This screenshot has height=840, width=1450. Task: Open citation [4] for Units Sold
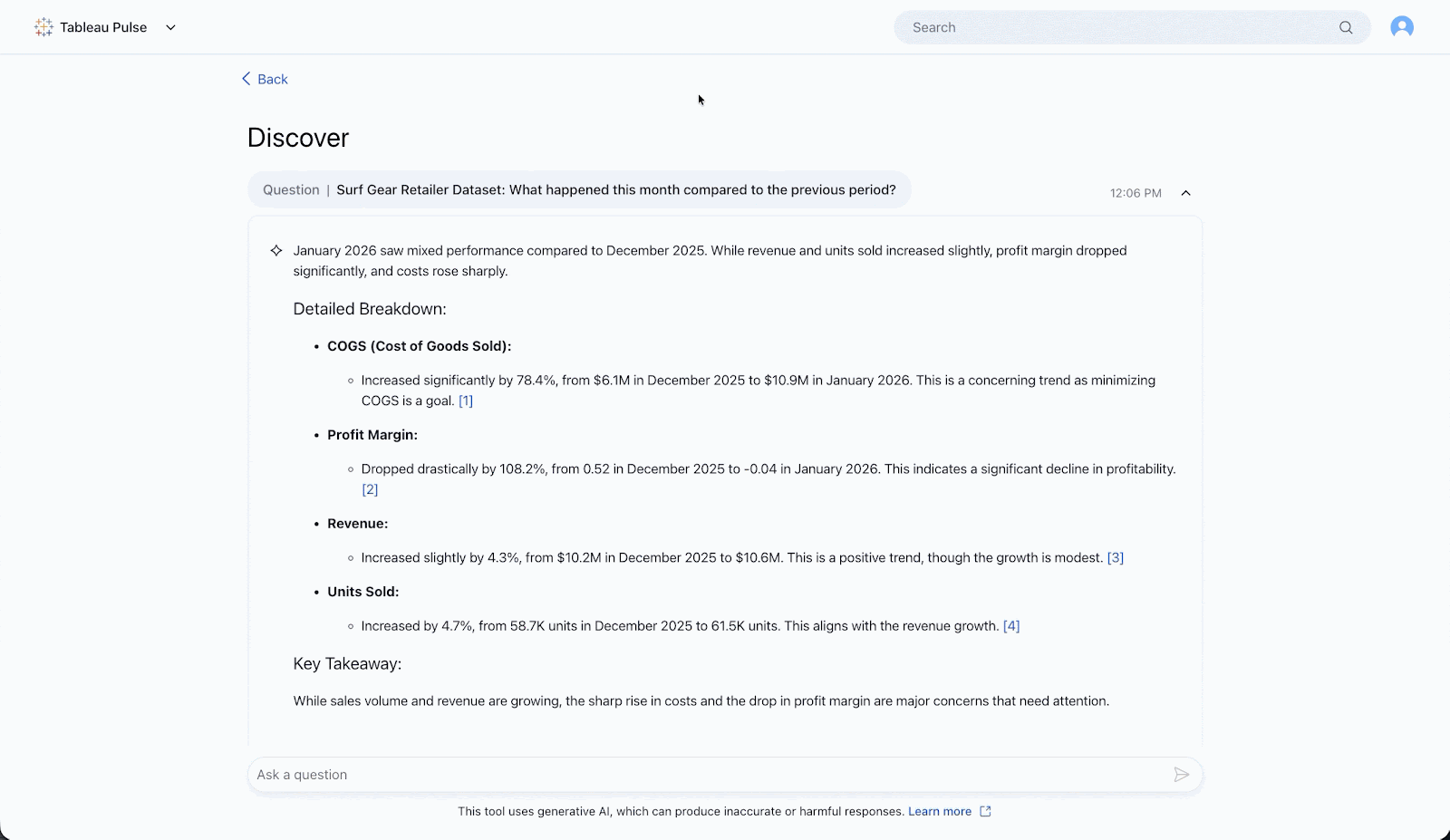point(1011,625)
